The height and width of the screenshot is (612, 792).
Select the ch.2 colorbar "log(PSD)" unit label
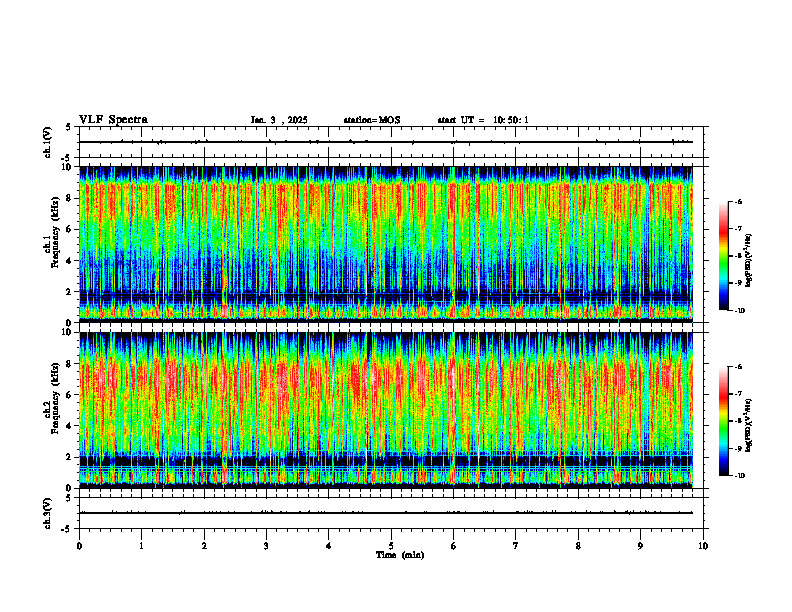[749, 425]
